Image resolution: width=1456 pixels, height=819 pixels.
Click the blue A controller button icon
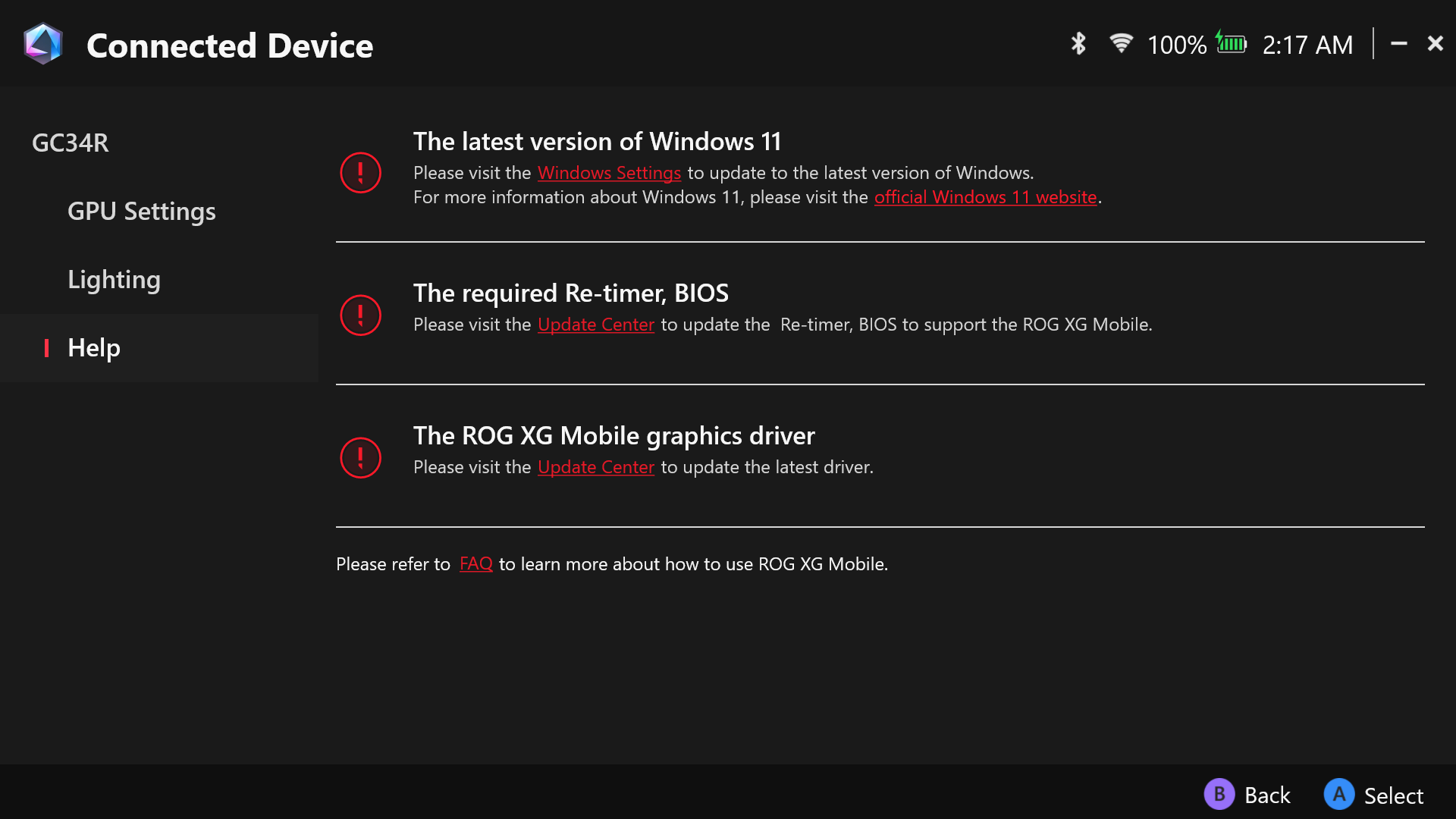click(x=1339, y=794)
